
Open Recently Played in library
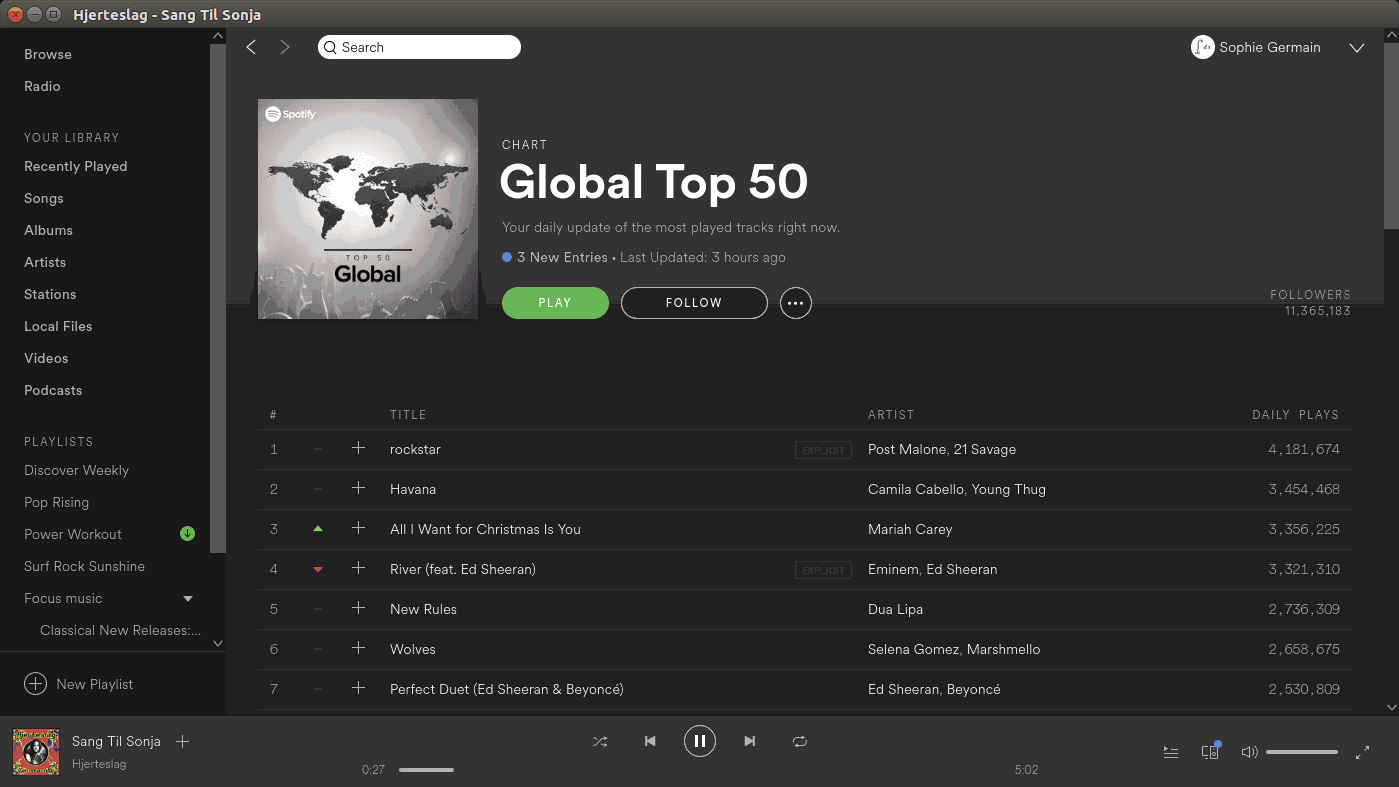pos(76,166)
